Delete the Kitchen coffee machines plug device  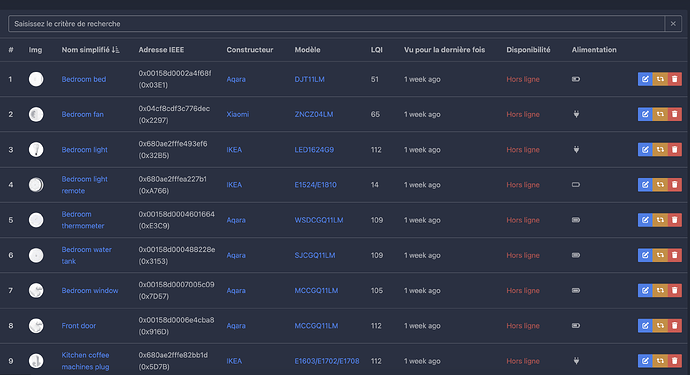[x=675, y=361]
